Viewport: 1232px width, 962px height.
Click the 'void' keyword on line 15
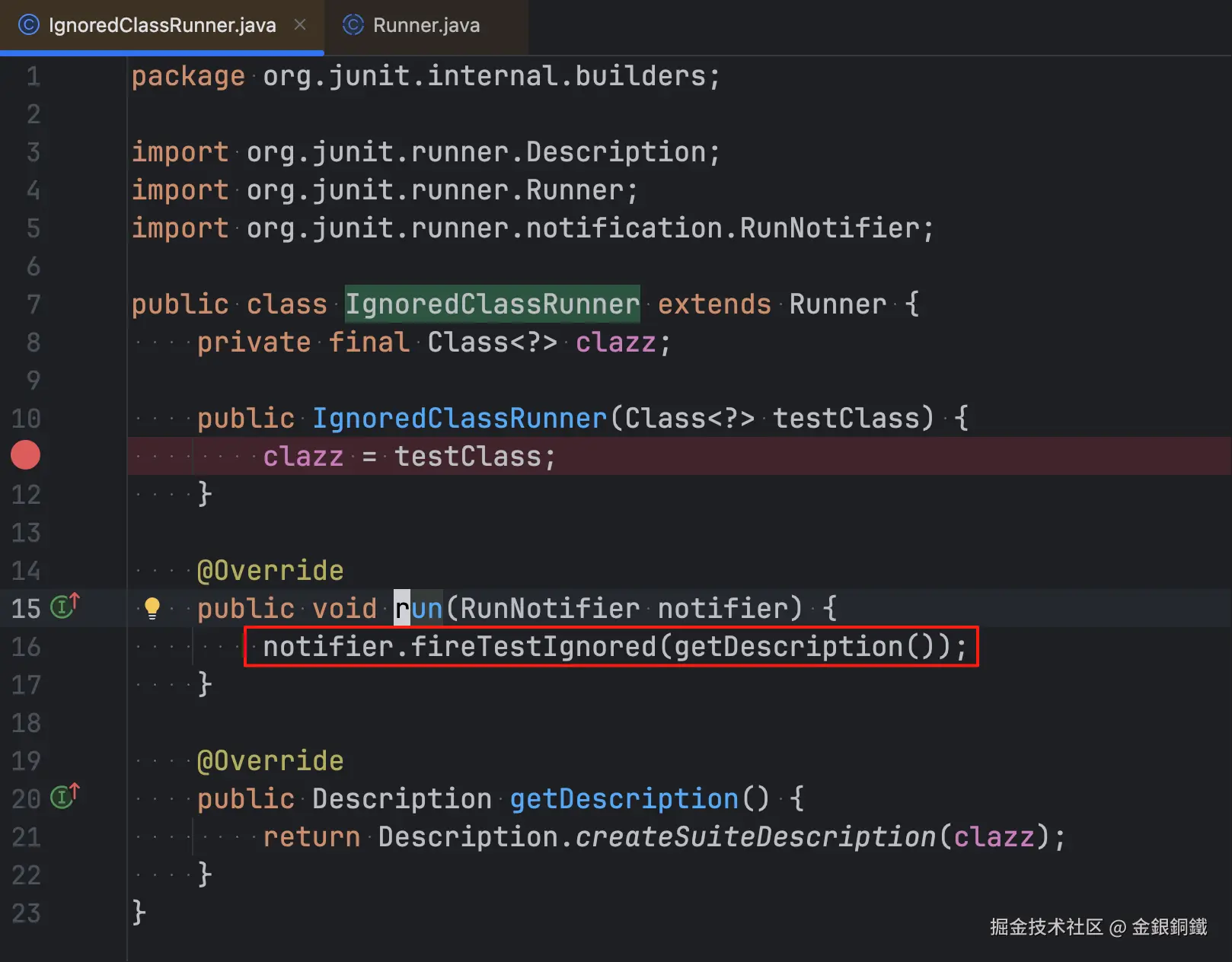pyautogui.click(x=344, y=609)
